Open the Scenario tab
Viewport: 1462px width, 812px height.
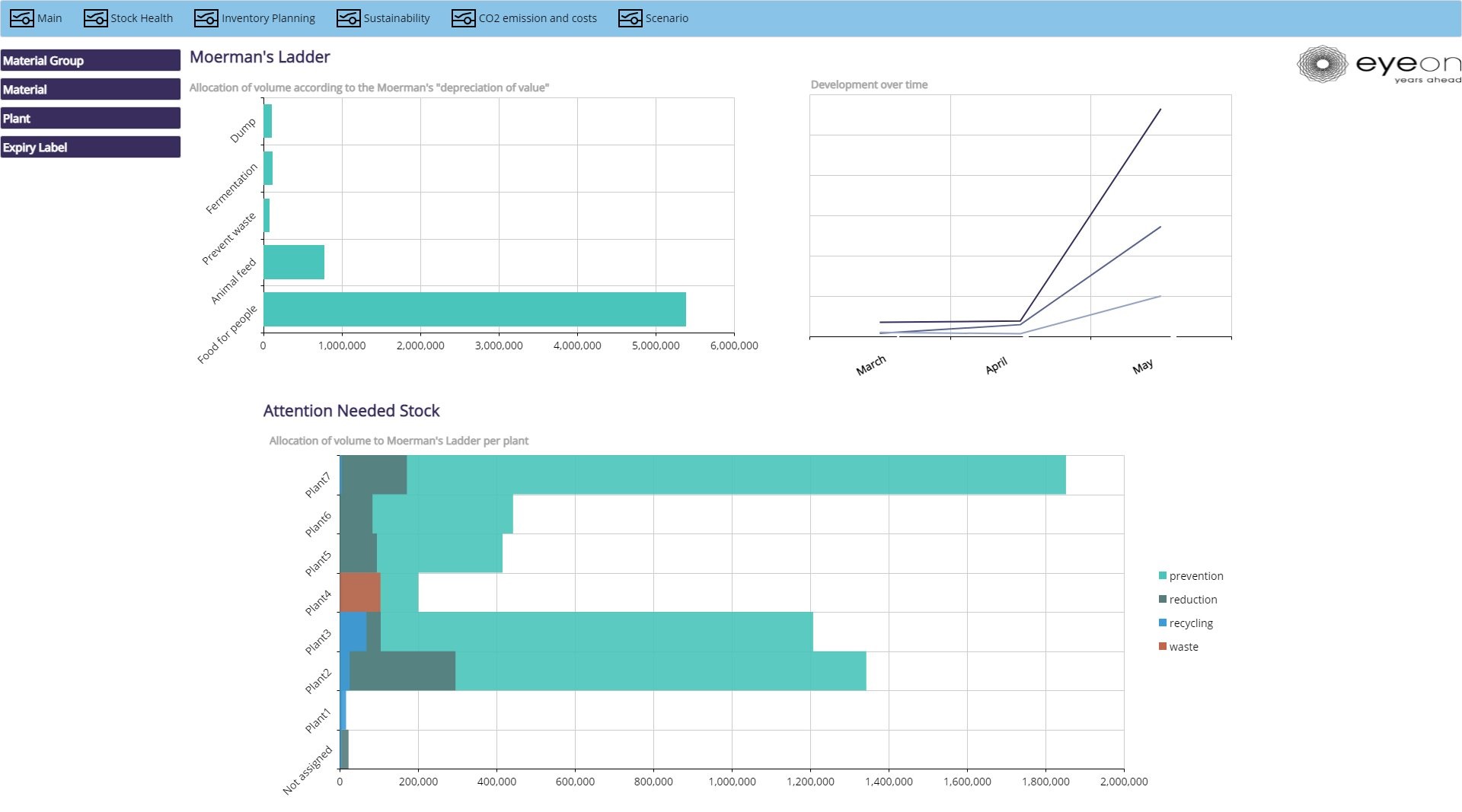pos(666,18)
